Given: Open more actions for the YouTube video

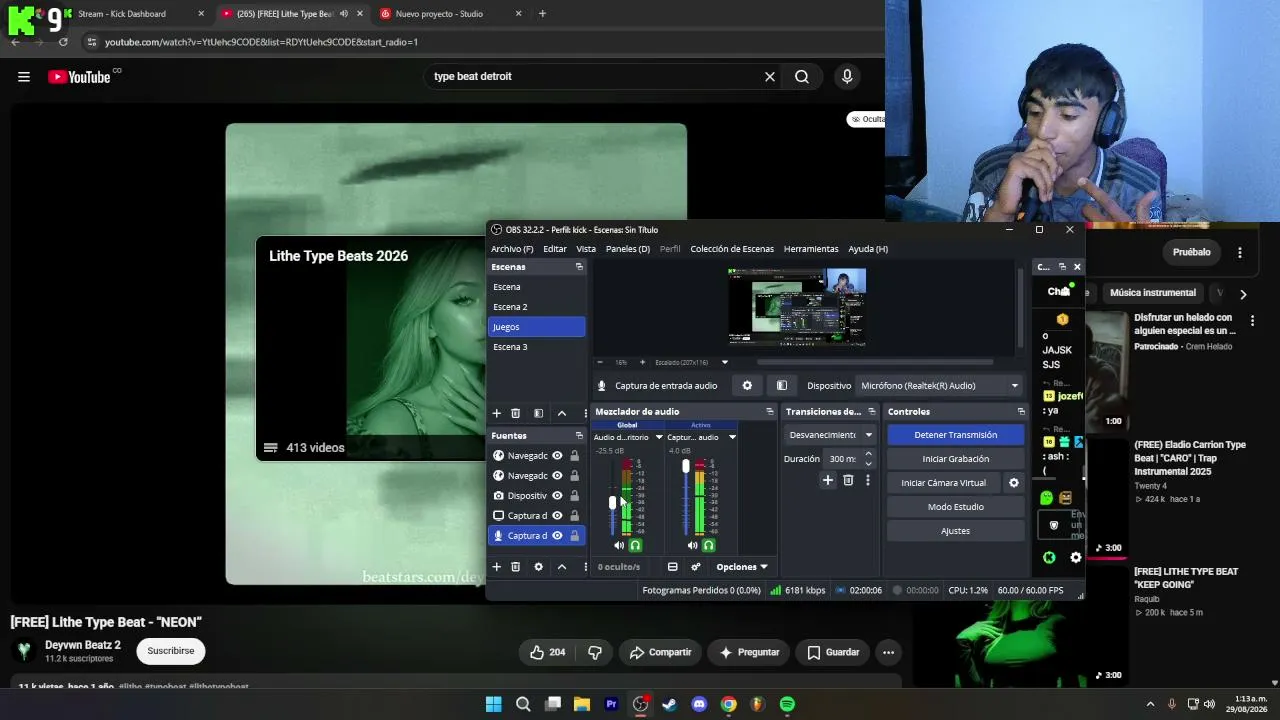Looking at the screenshot, I should click(888, 653).
